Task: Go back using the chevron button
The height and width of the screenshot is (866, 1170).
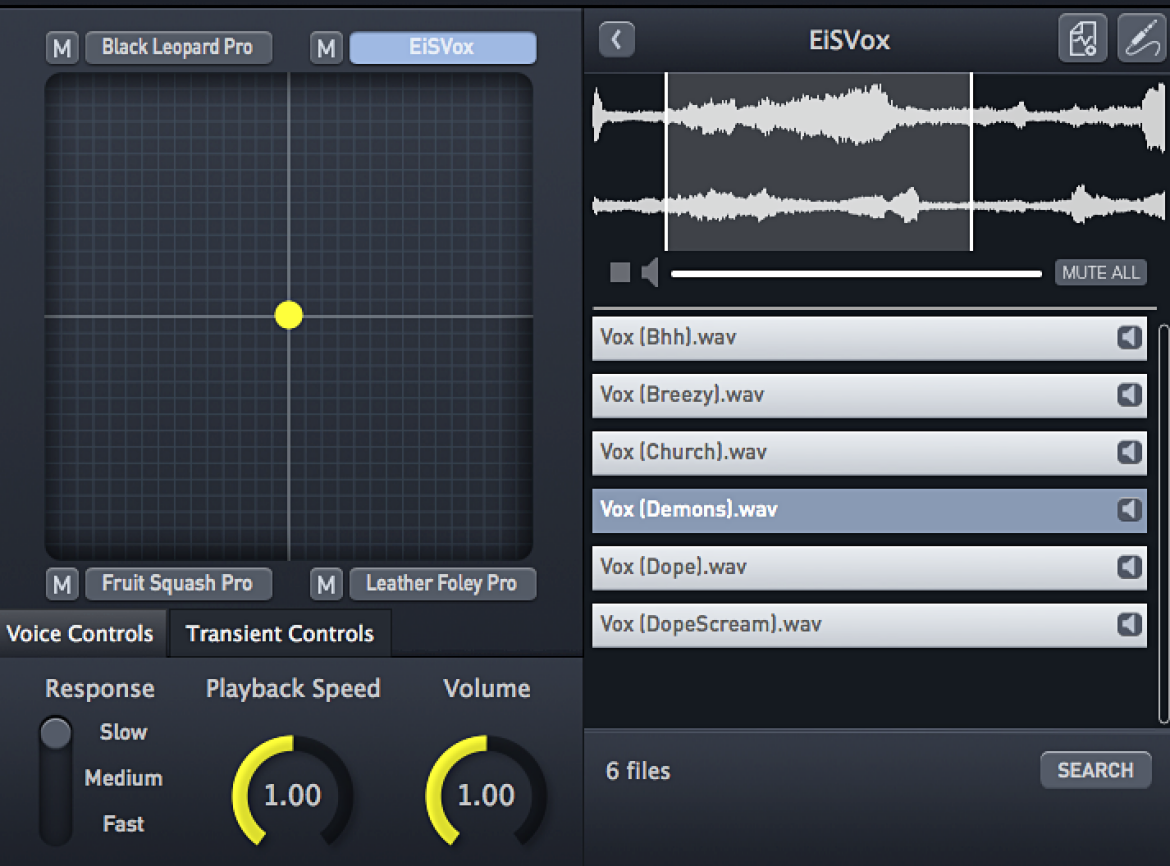Action: [x=616, y=40]
